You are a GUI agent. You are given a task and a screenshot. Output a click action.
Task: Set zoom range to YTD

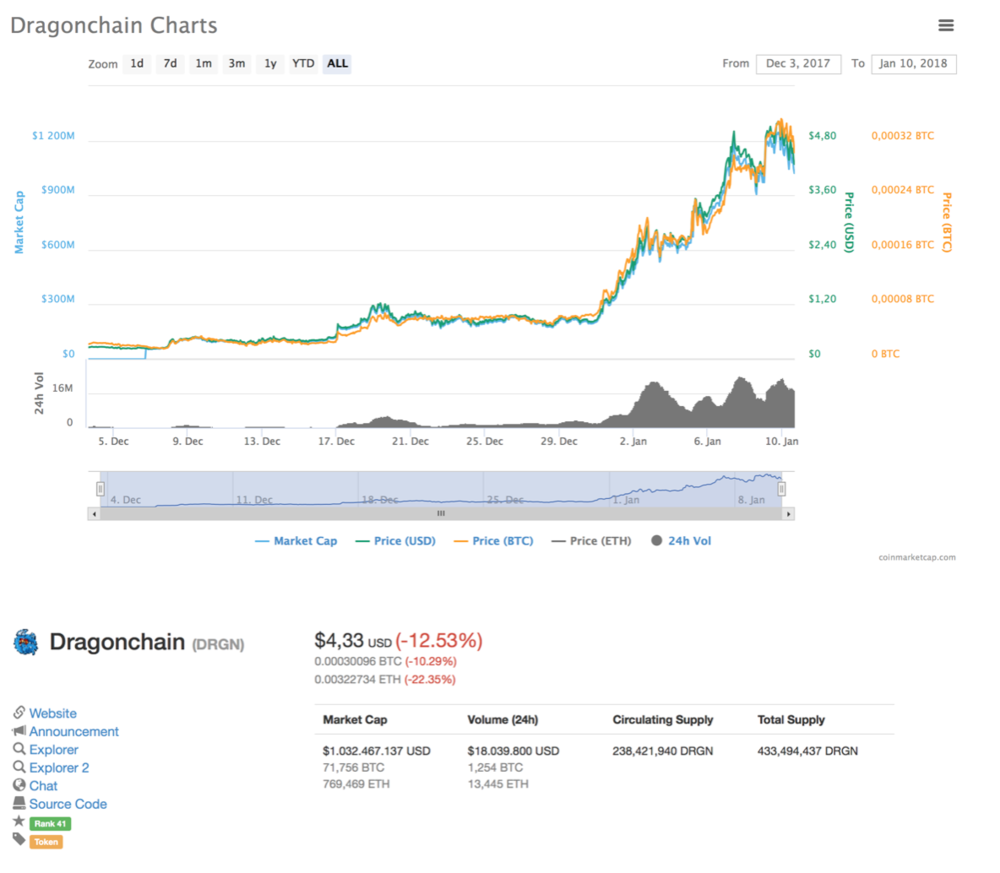tap(303, 64)
